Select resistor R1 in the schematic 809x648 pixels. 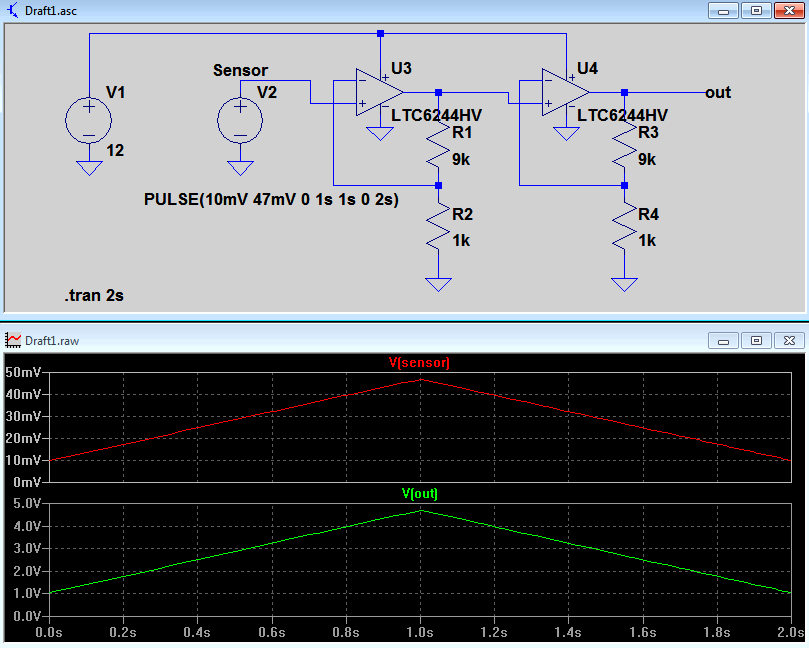click(x=438, y=145)
